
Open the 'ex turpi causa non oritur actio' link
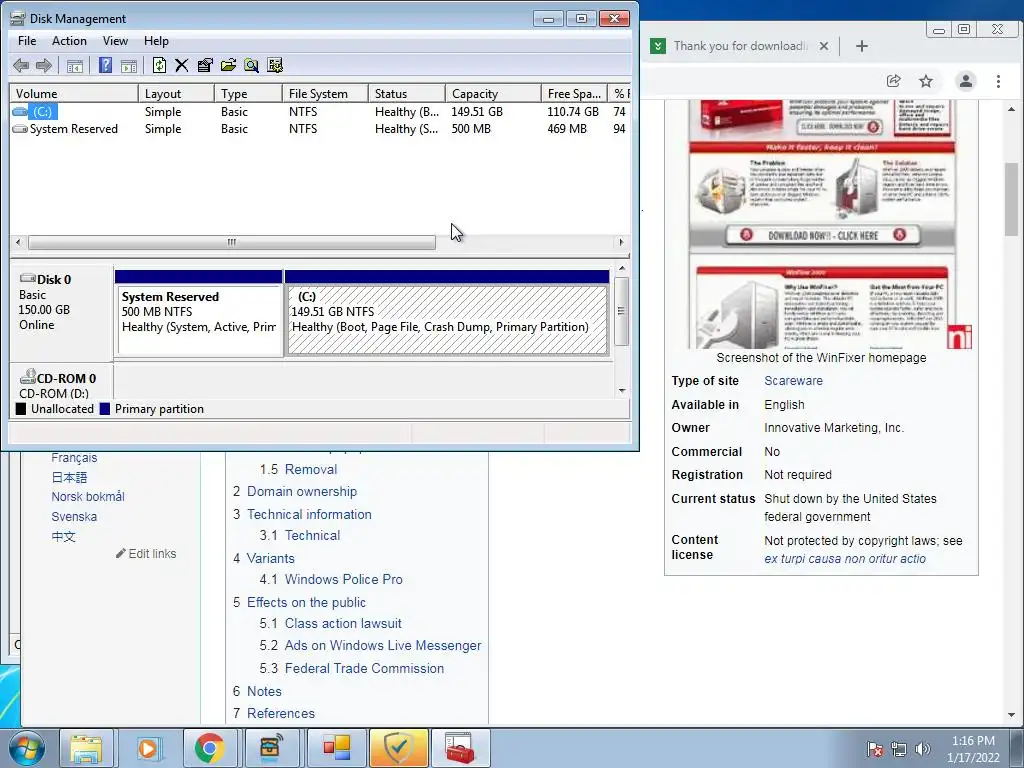(845, 559)
